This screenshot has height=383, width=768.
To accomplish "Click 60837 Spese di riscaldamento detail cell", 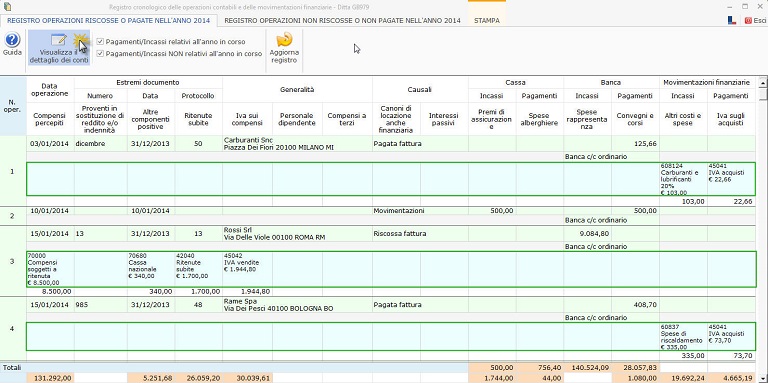I will [x=683, y=337].
